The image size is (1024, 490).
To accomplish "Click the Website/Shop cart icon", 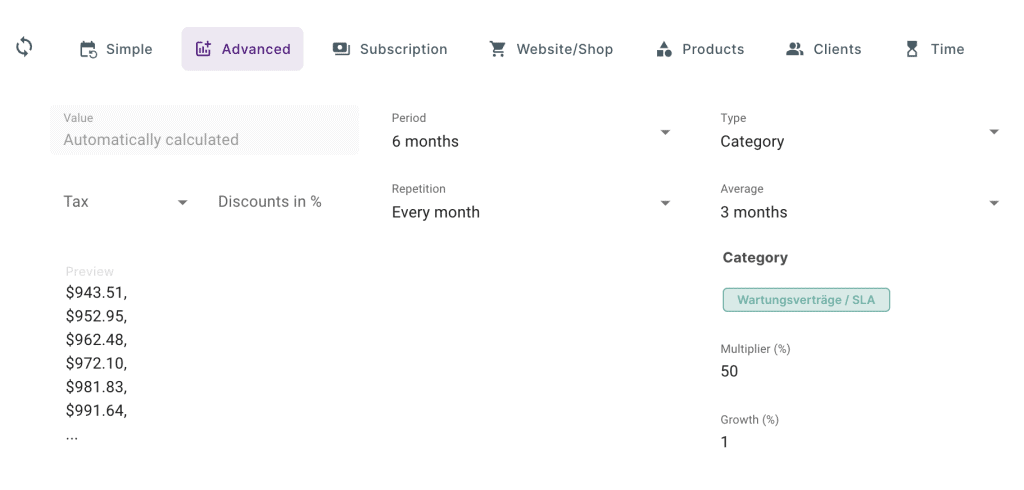I will (x=497, y=49).
